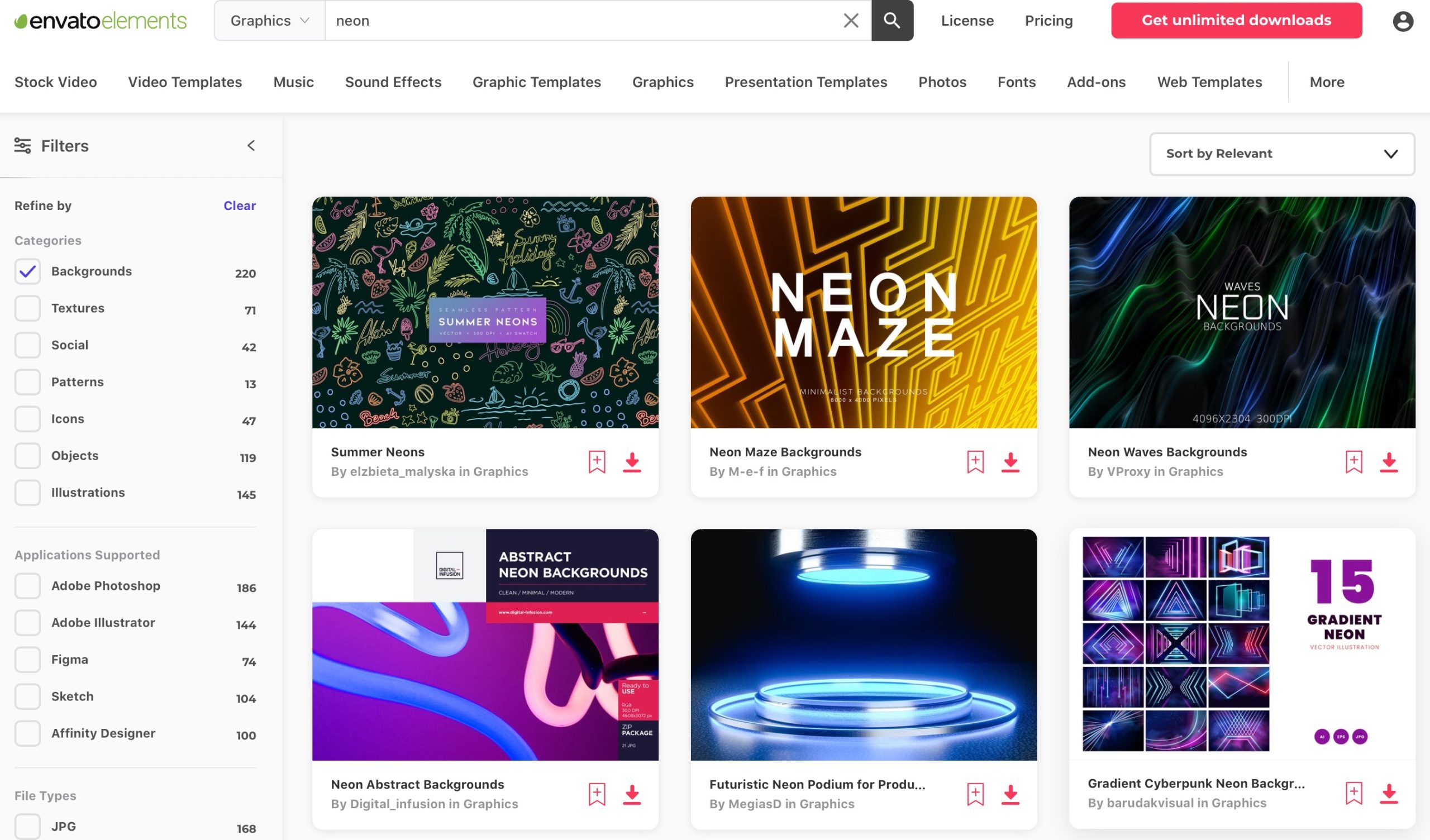1430x840 pixels.
Task: Check the Adobe Photoshop filter
Action: (27, 586)
